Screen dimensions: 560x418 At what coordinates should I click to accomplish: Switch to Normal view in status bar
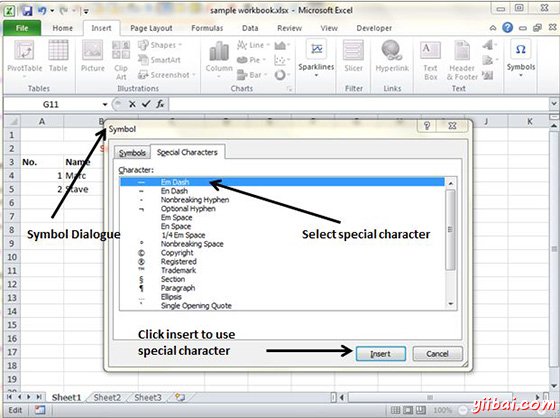(395, 410)
